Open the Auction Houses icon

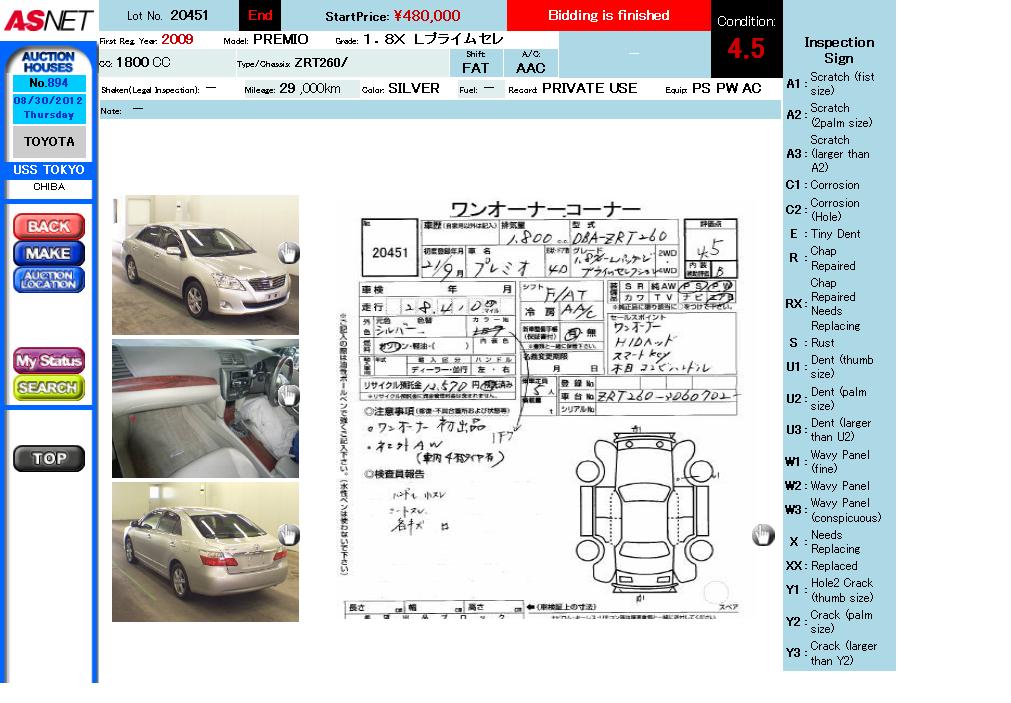pos(48,61)
